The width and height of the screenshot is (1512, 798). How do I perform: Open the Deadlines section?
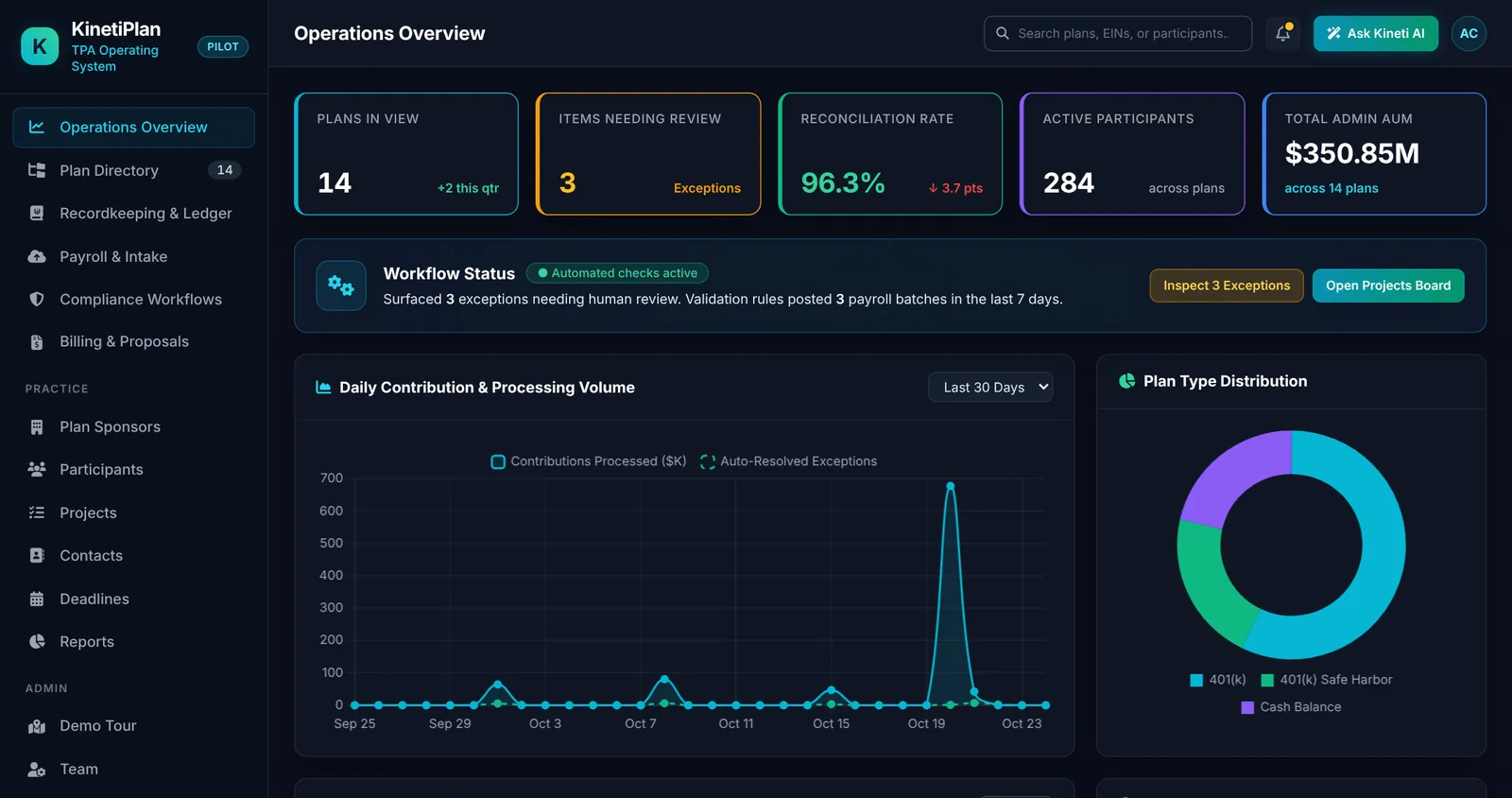tap(133, 598)
